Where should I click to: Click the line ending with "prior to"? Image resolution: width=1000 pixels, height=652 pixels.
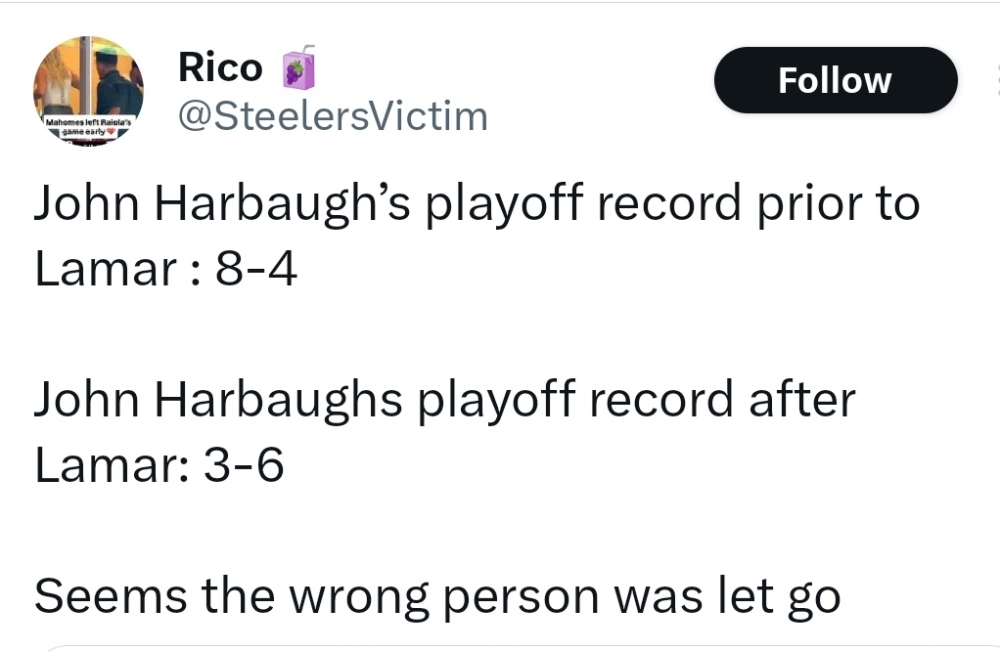point(476,204)
